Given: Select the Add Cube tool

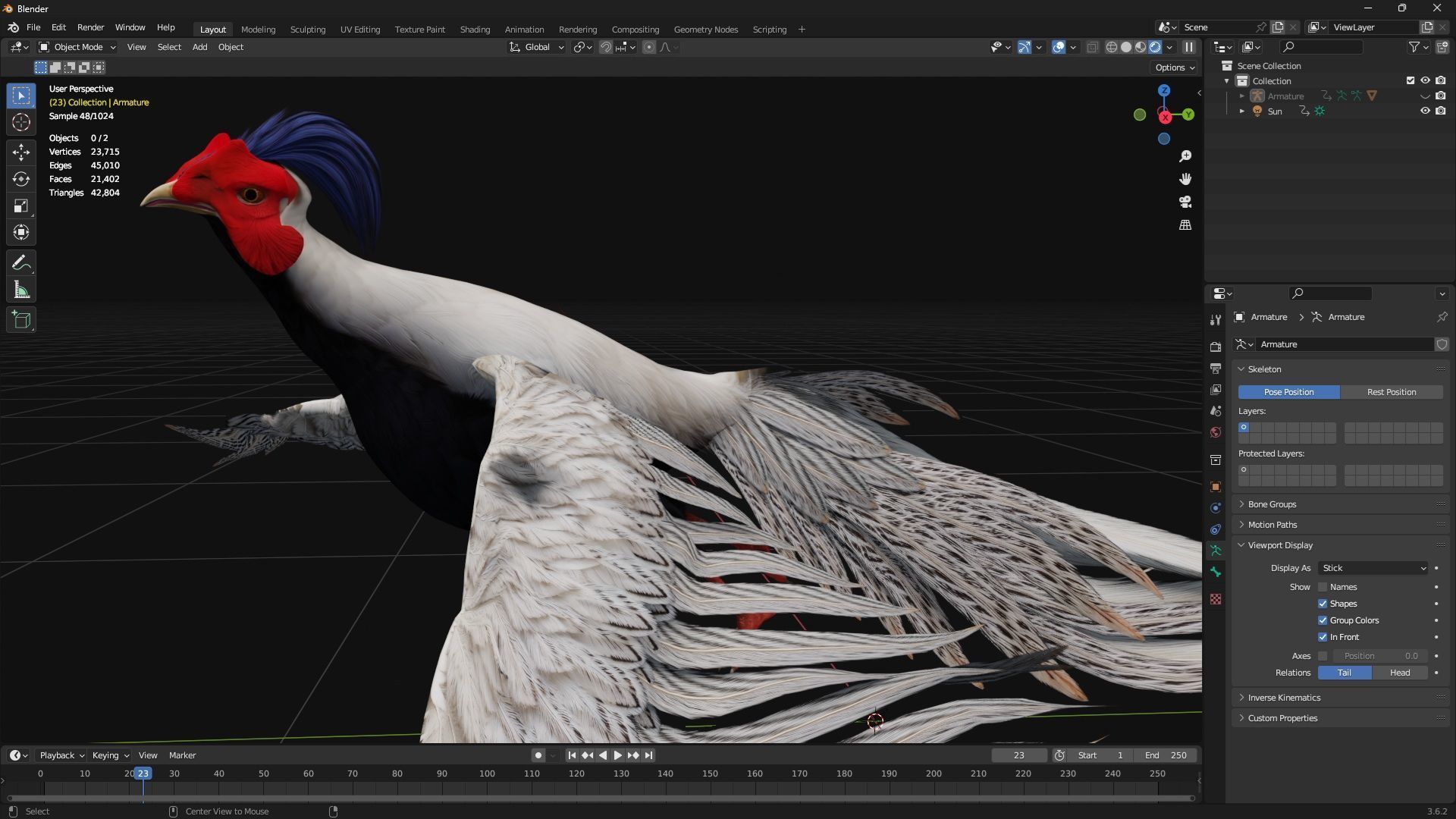Looking at the screenshot, I should click(x=21, y=320).
